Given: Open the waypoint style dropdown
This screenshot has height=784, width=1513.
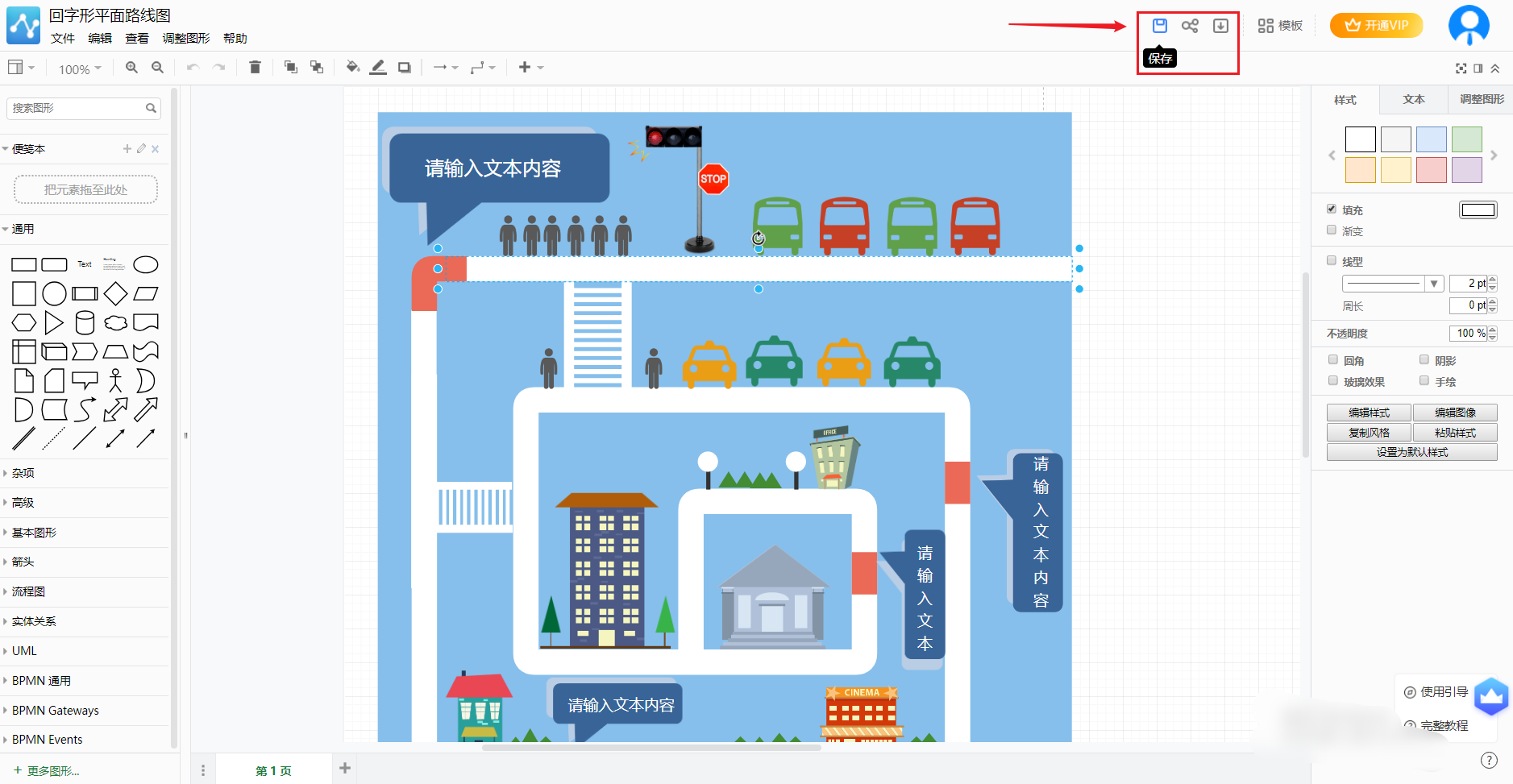Looking at the screenshot, I should (483, 68).
